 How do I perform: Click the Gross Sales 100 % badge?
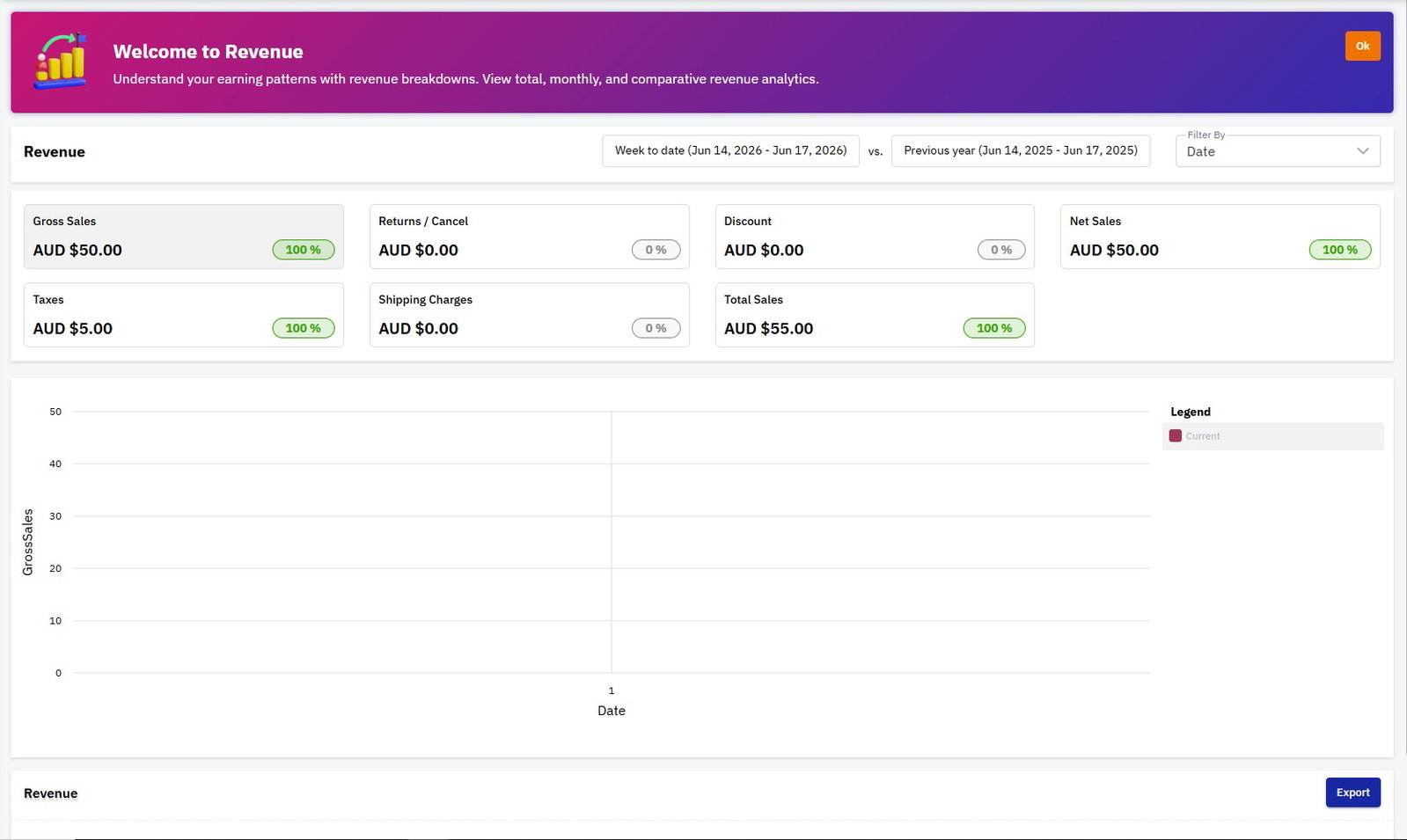click(x=304, y=250)
